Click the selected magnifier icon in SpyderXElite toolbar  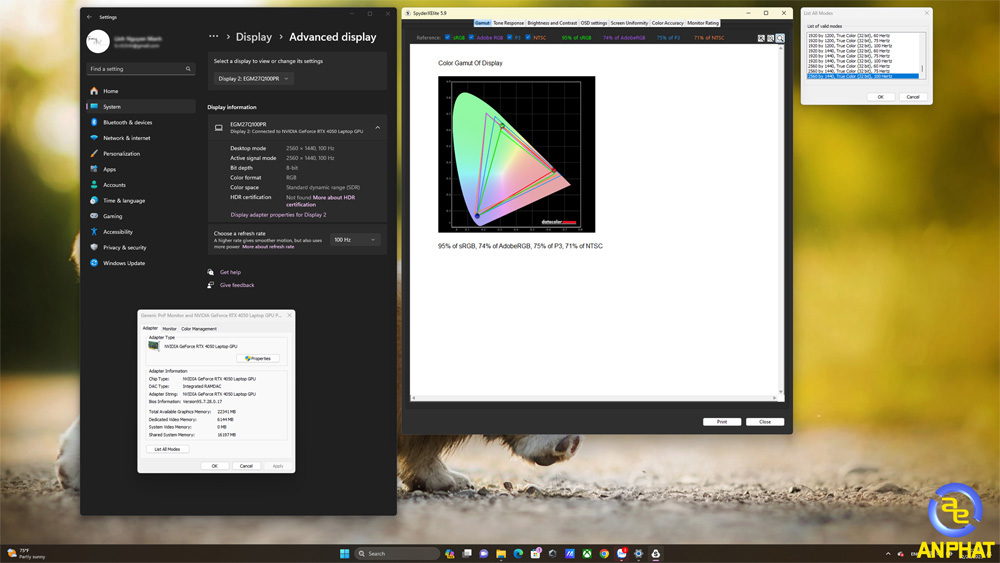click(780, 38)
